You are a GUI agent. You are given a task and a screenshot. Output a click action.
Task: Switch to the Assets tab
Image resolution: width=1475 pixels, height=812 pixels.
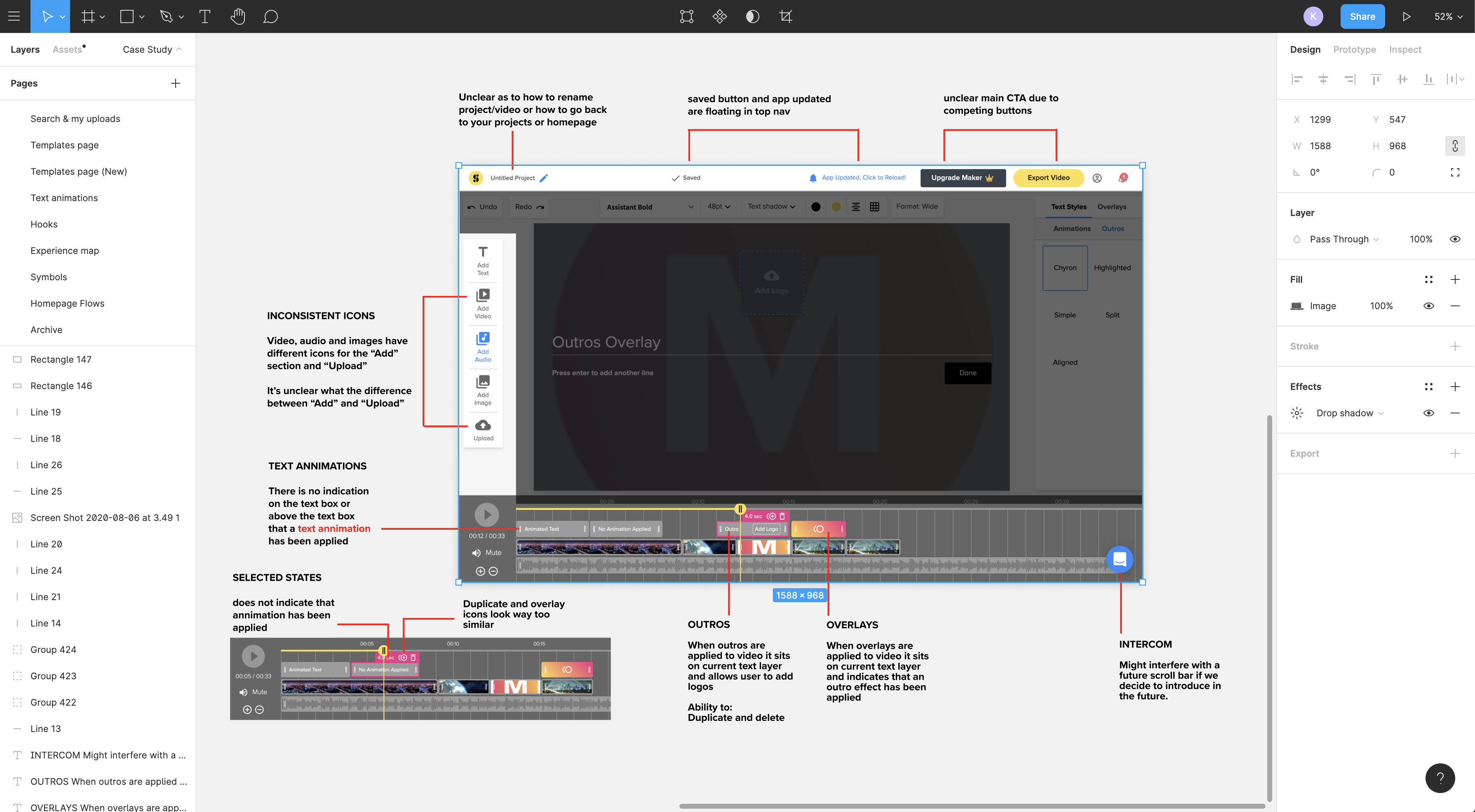[x=68, y=49]
